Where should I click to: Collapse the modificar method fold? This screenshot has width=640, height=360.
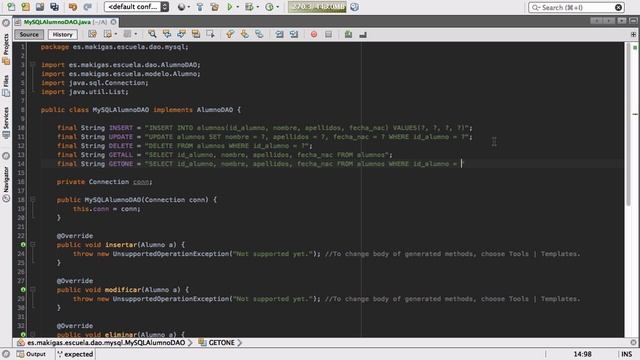pos(33,289)
